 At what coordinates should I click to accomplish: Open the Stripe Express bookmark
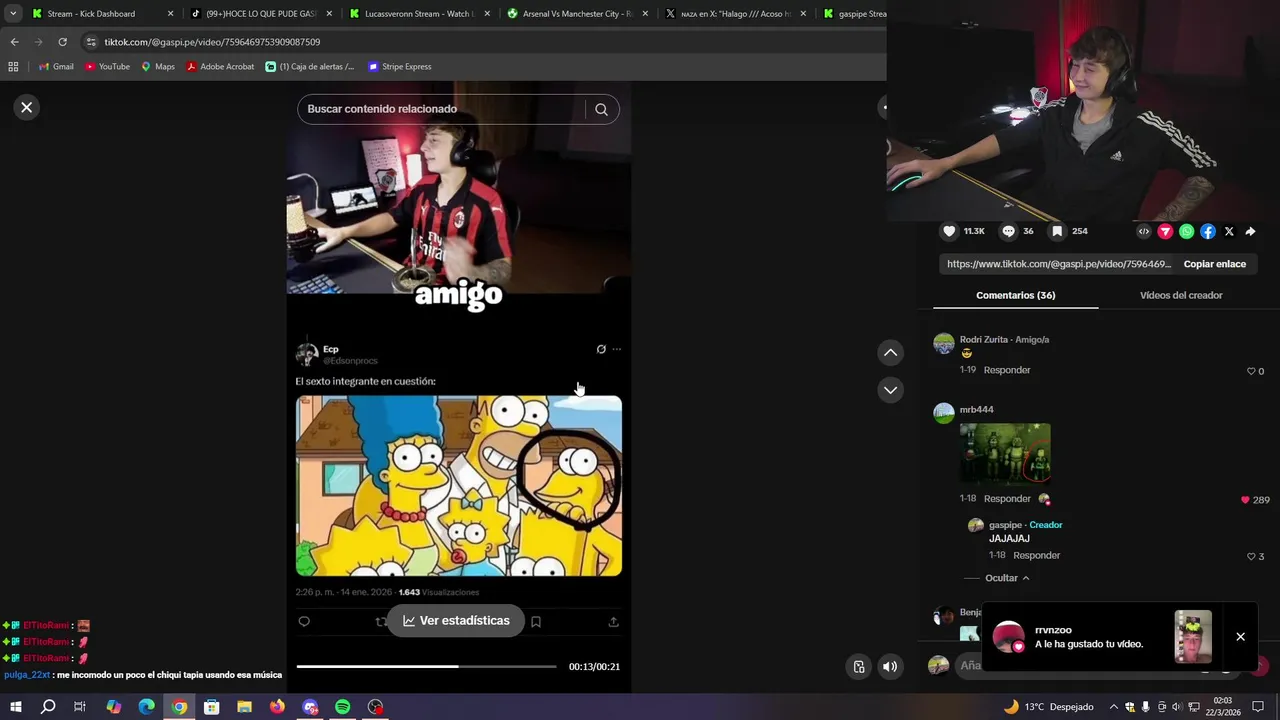point(400,67)
